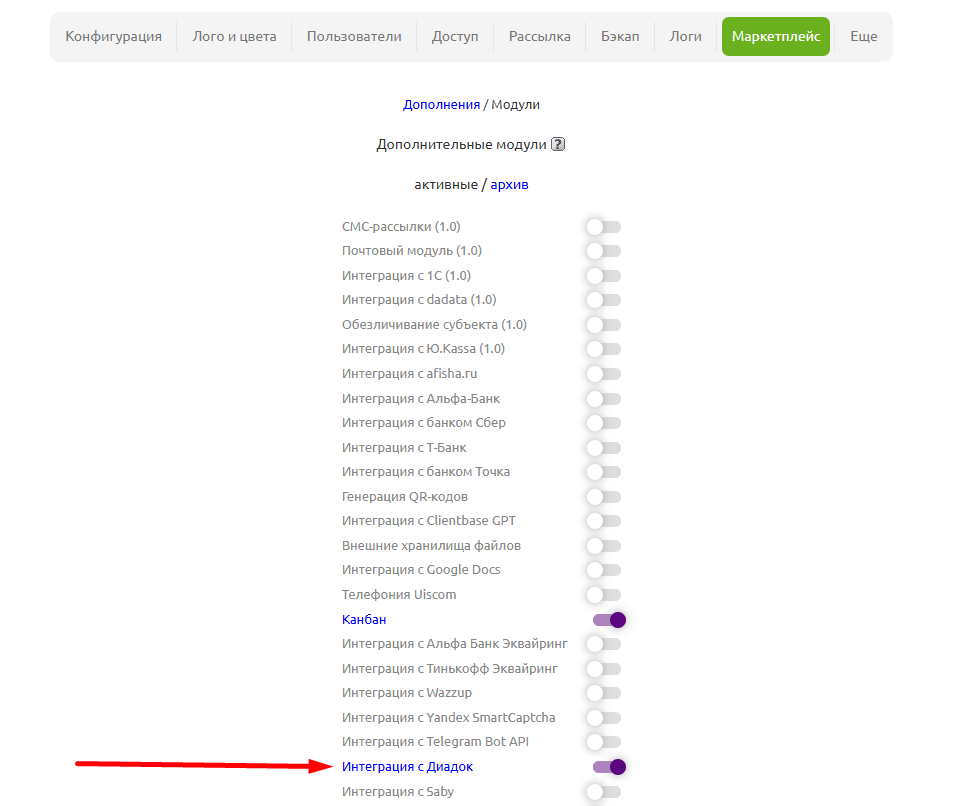Click the help question mark icon

(x=558, y=144)
